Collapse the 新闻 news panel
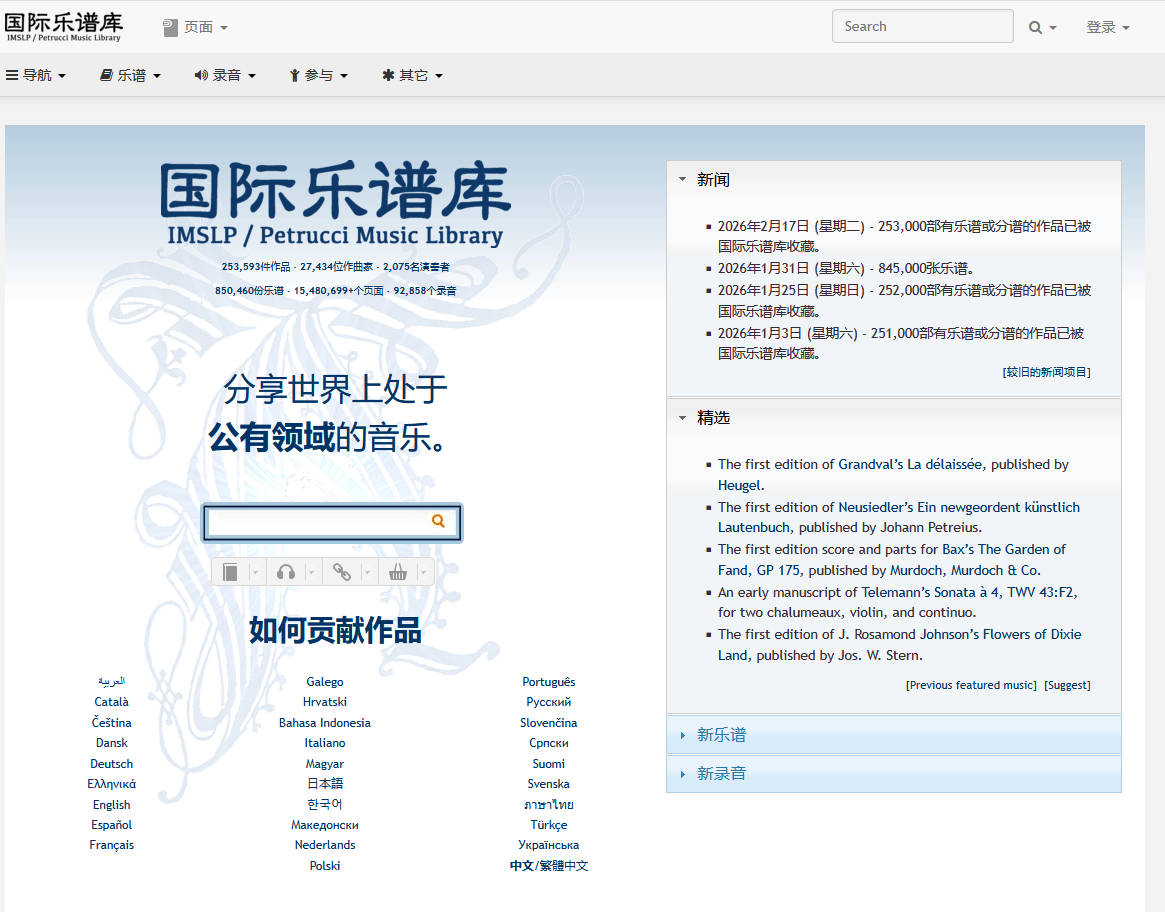 pyautogui.click(x=684, y=179)
